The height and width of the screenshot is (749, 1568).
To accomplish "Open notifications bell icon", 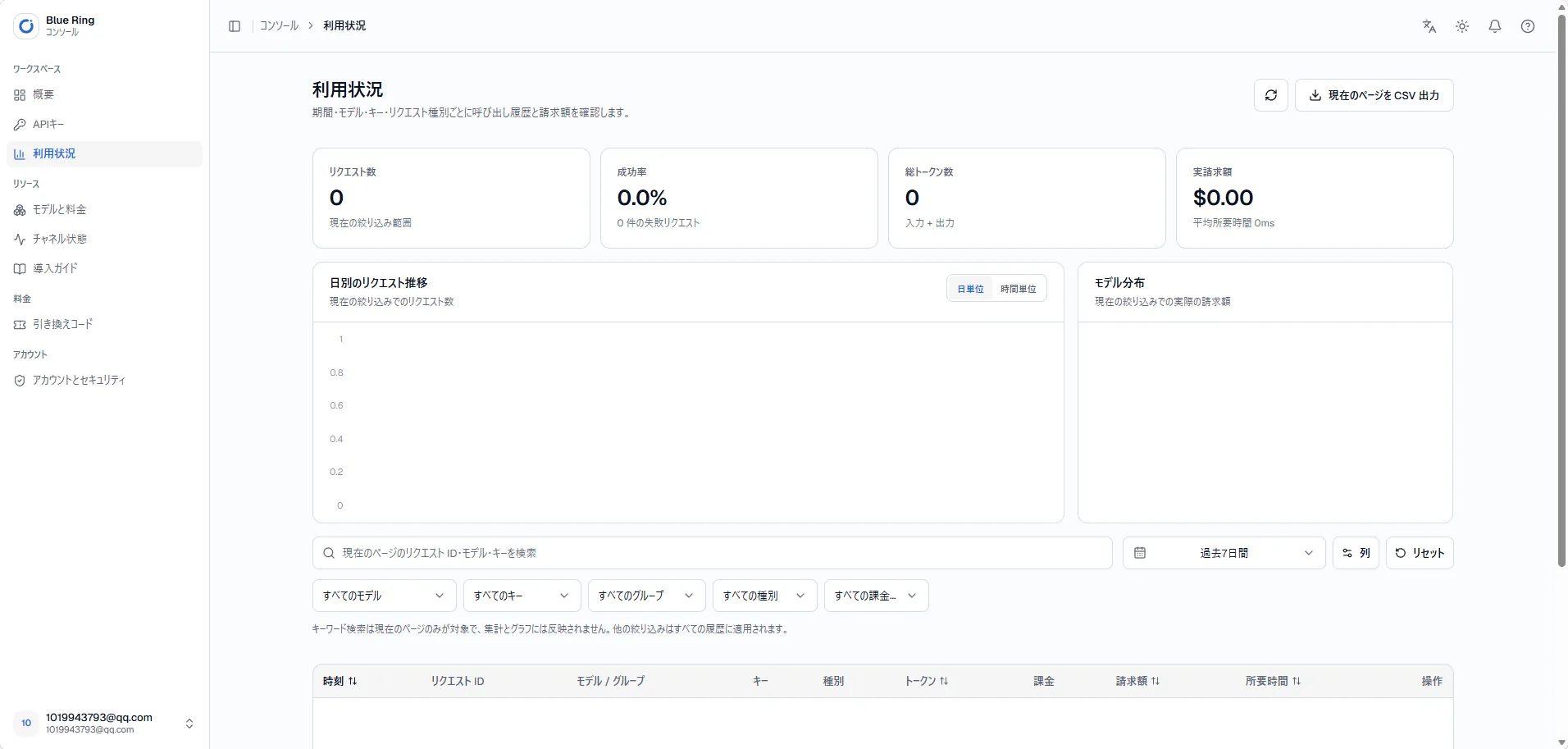I will click(x=1495, y=26).
